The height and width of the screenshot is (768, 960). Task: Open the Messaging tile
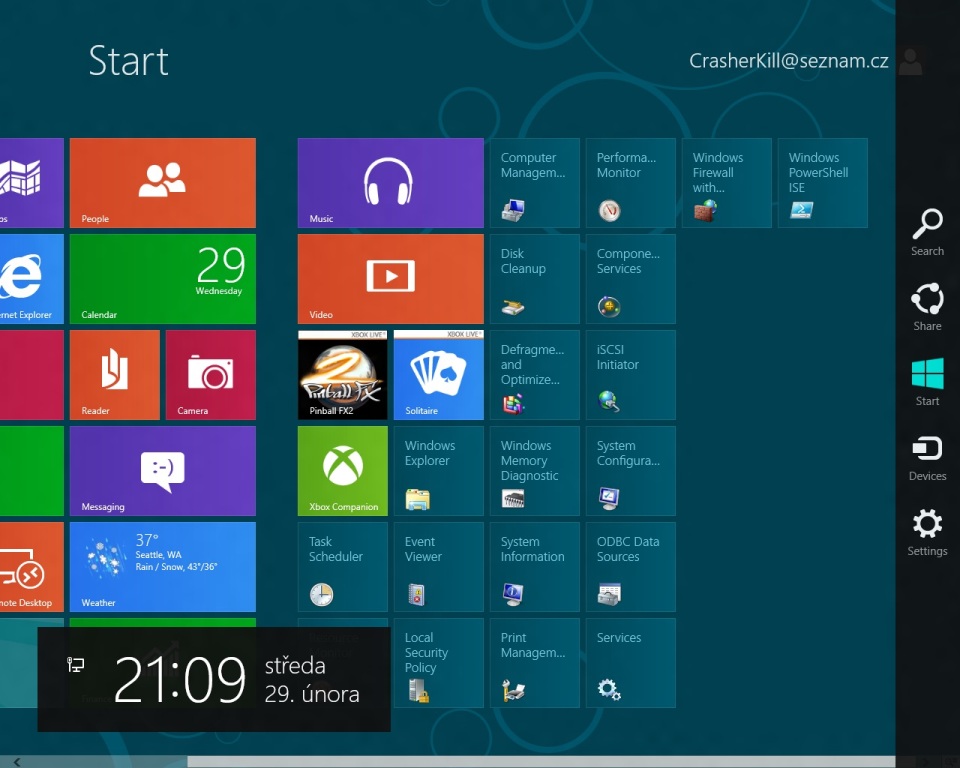pos(163,471)
